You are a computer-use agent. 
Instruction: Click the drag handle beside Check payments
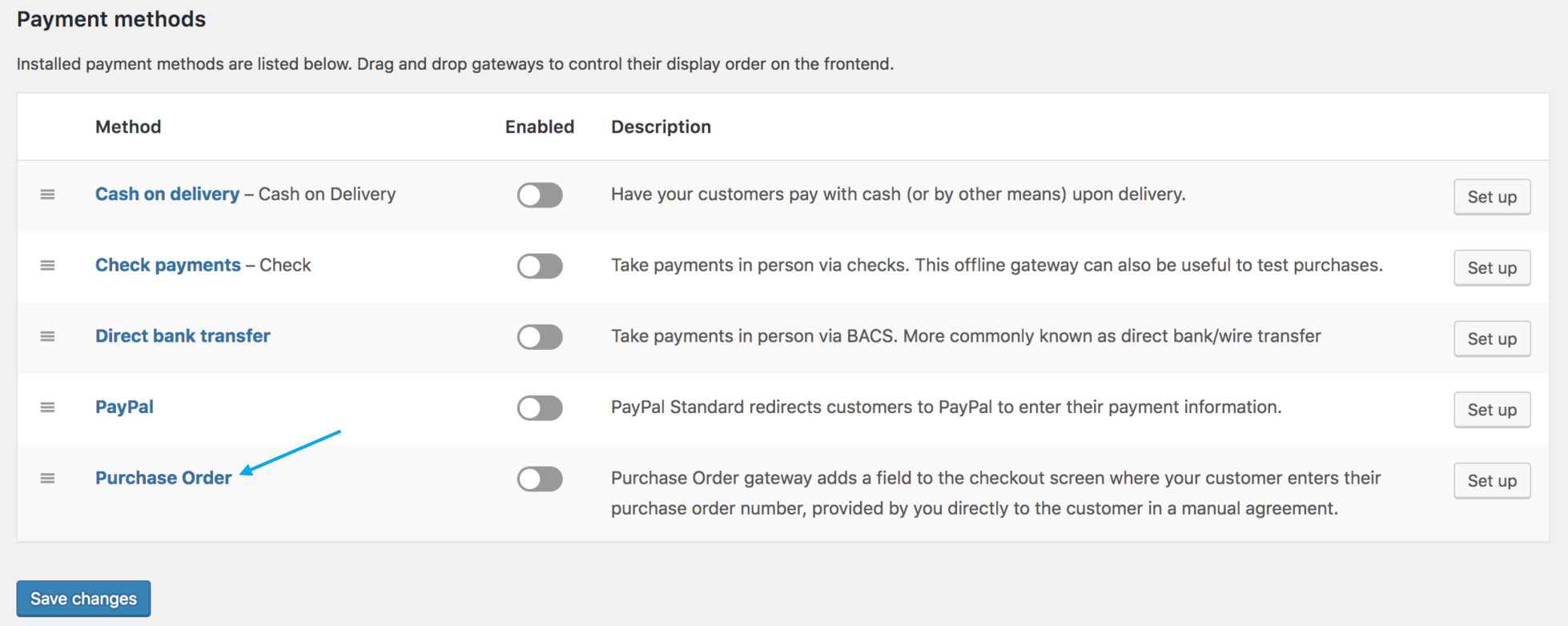pos(47,266)
